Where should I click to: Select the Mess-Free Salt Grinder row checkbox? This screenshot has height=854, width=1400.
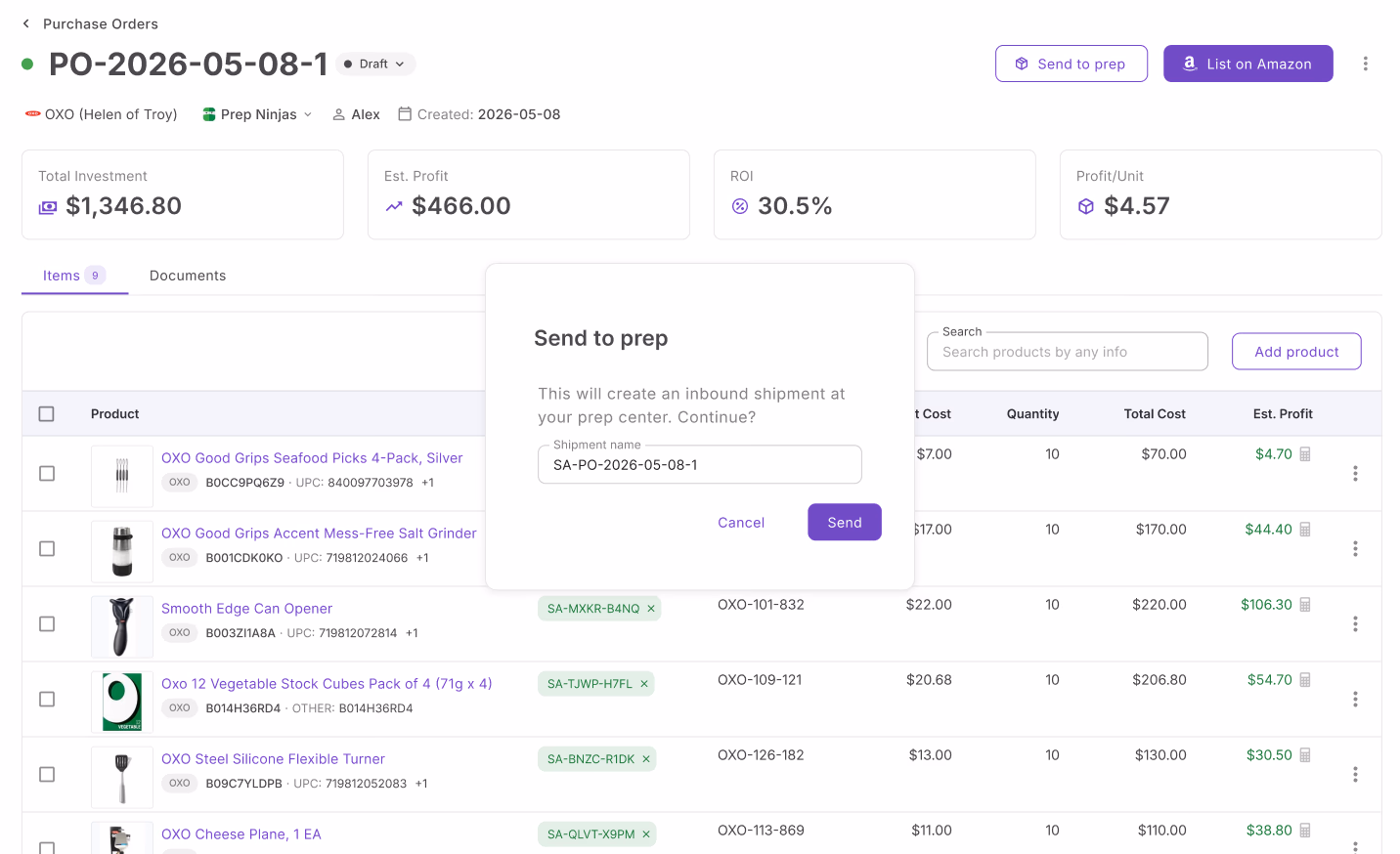pos(46,549)
